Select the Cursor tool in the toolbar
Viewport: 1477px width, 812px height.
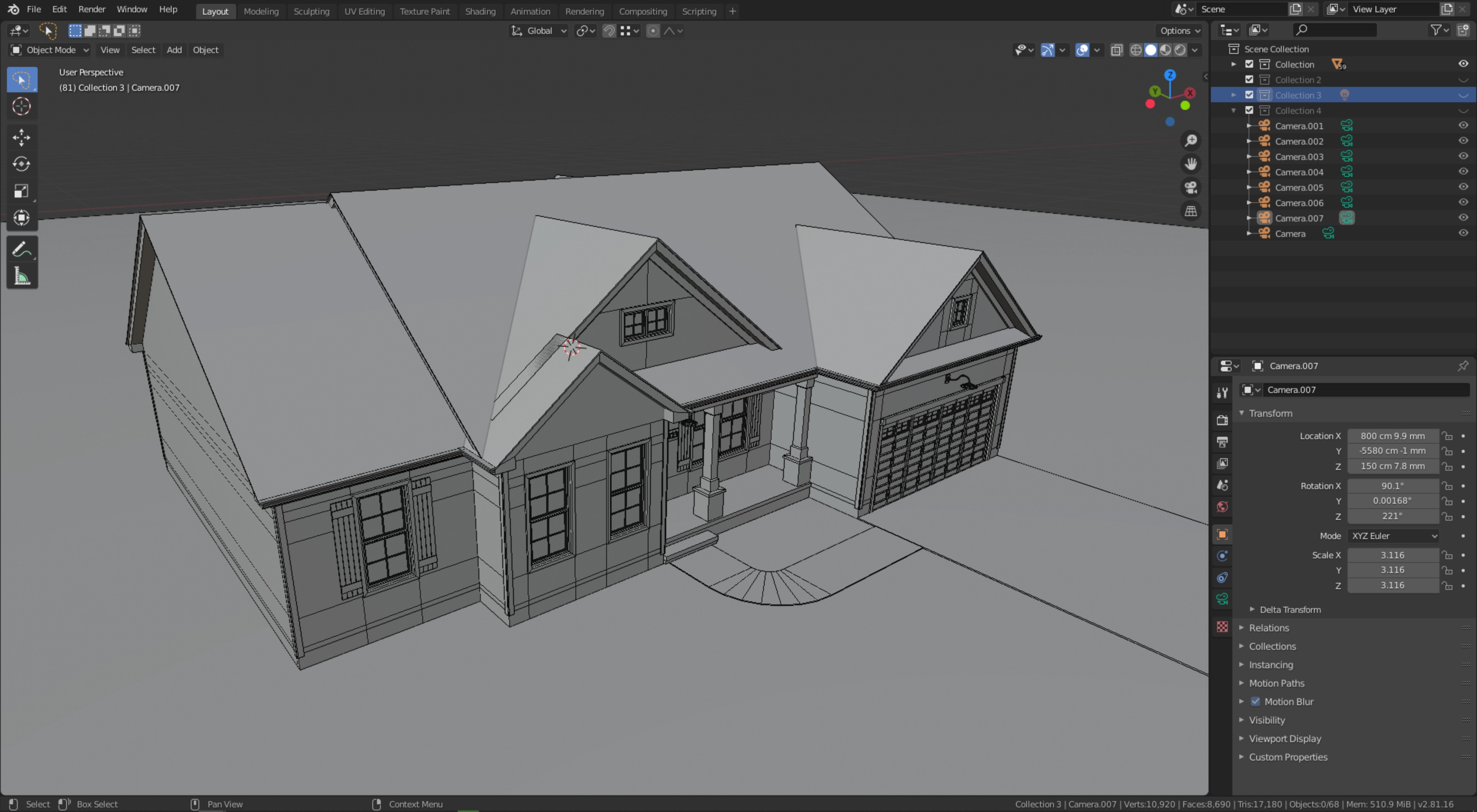coord(22,107)
